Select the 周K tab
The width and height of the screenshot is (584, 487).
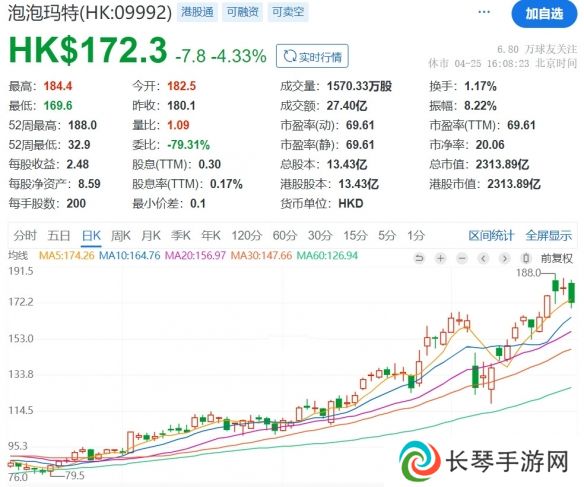pyautogui.click(x=121, y=235)
